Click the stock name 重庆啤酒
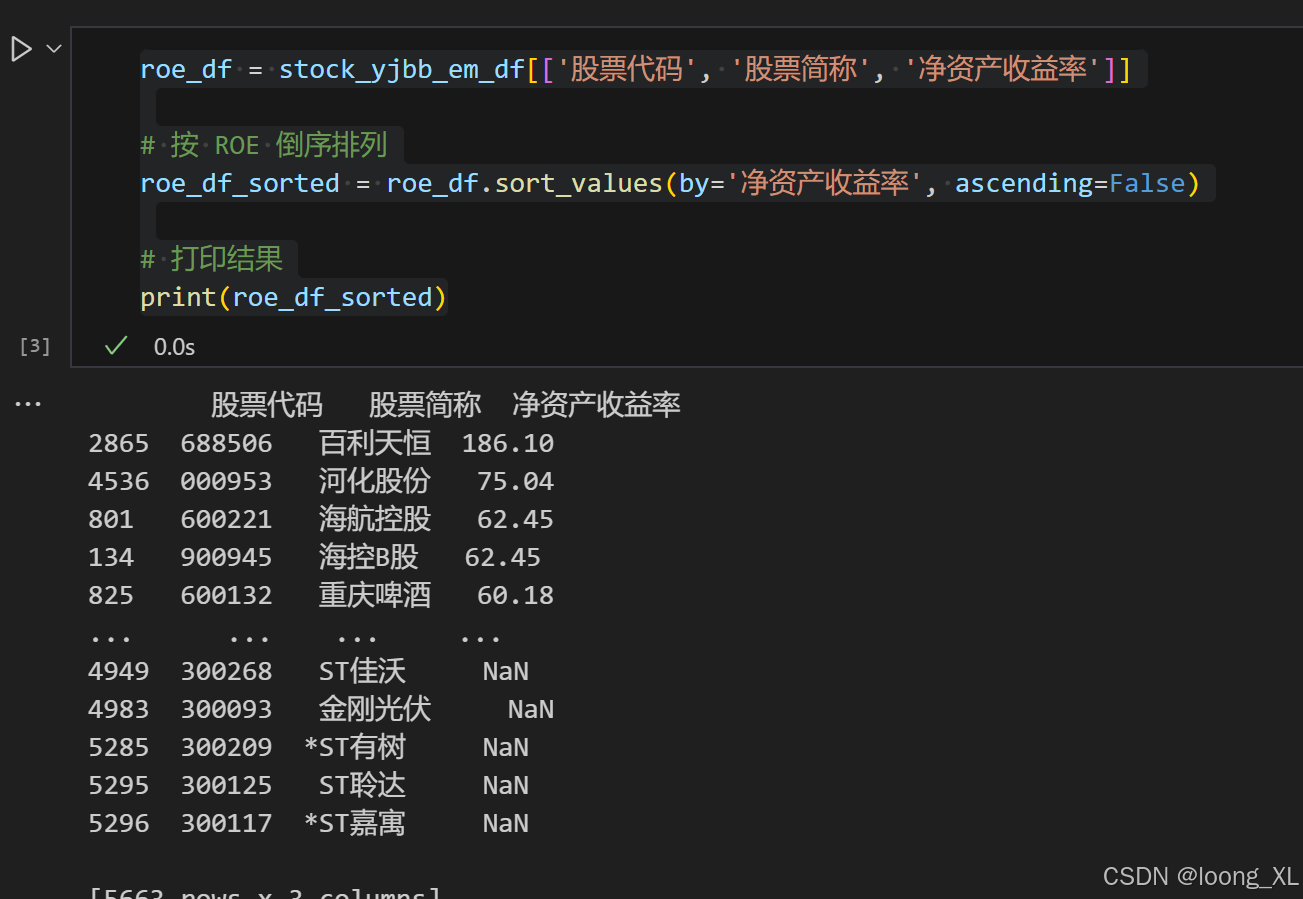The width and height of the screenshot is (1303, 899). [375, 595]
